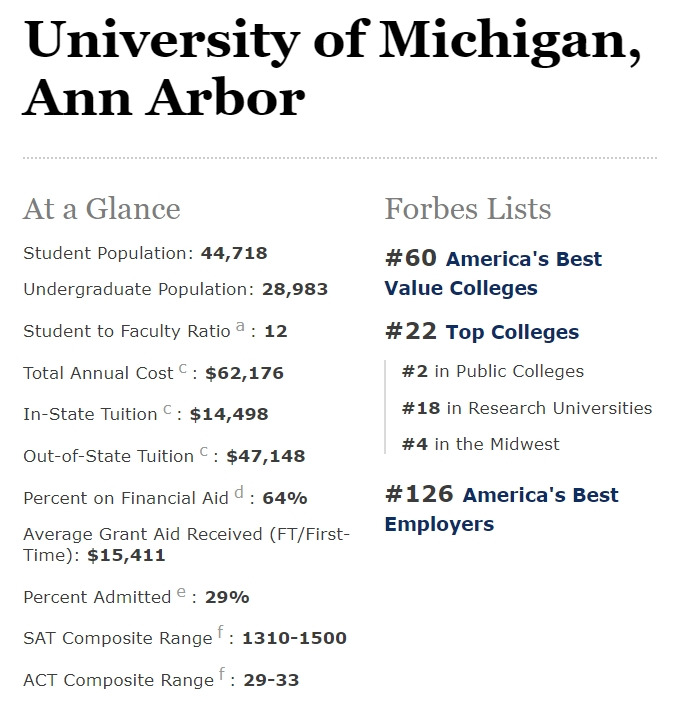Click the University of Michigan, Ann Arbor title

coord(332,68)
